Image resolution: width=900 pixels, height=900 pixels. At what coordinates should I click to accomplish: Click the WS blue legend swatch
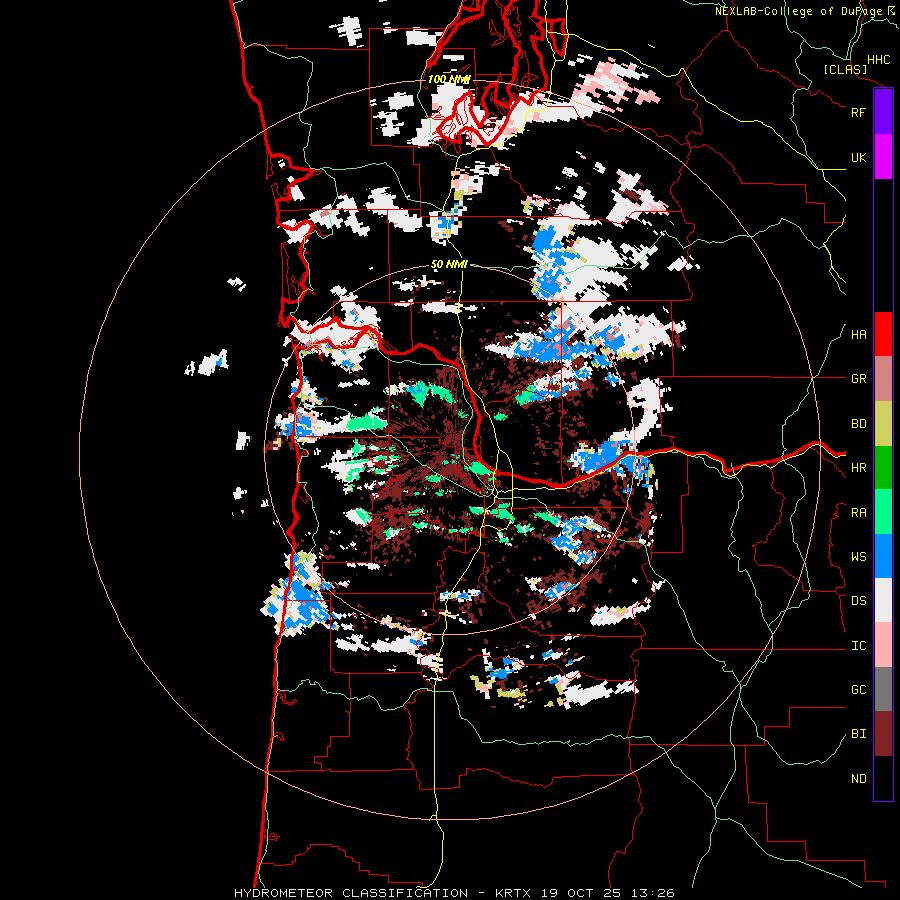[883, 556]
